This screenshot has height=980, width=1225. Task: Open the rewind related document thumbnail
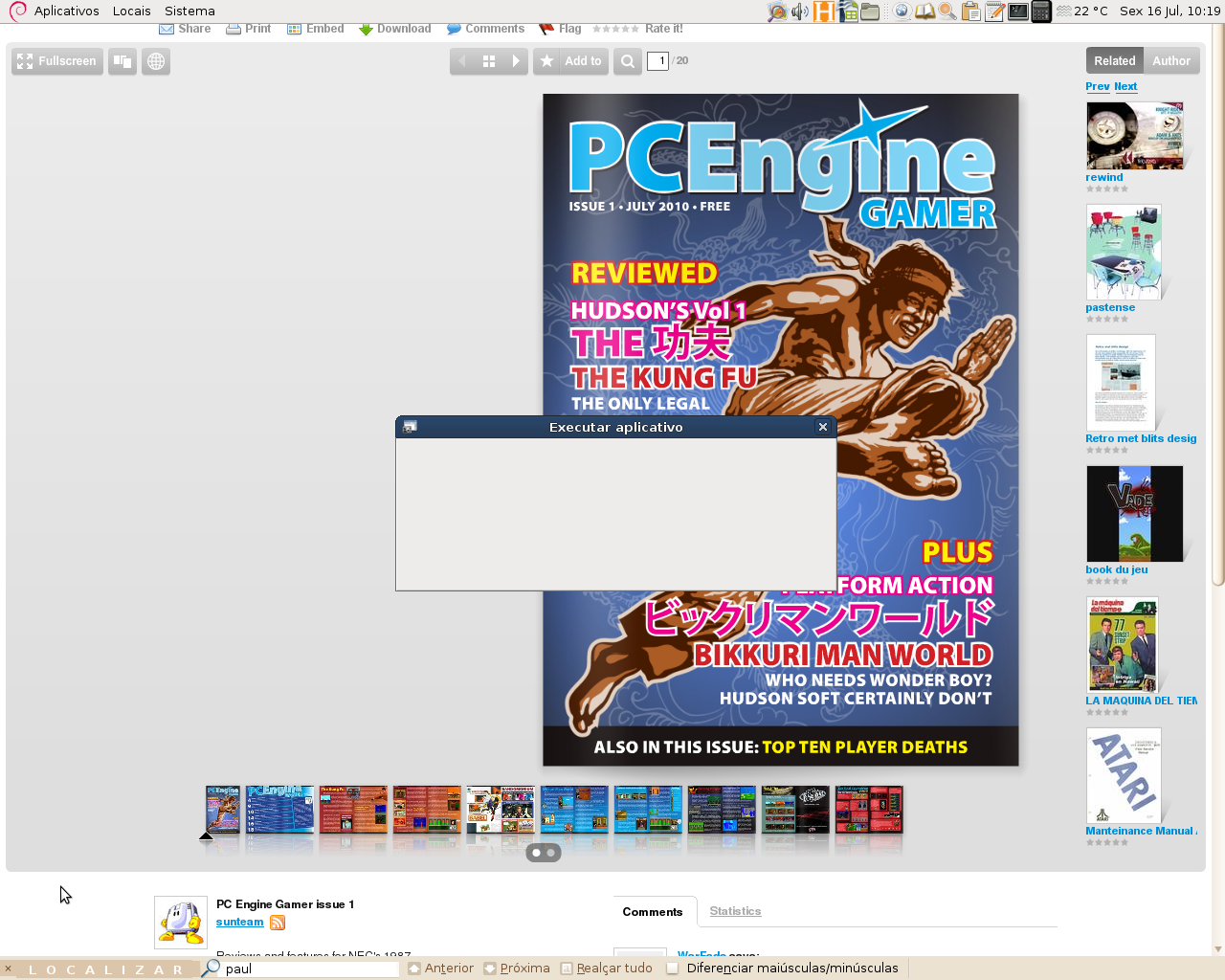coord(1135,136)
